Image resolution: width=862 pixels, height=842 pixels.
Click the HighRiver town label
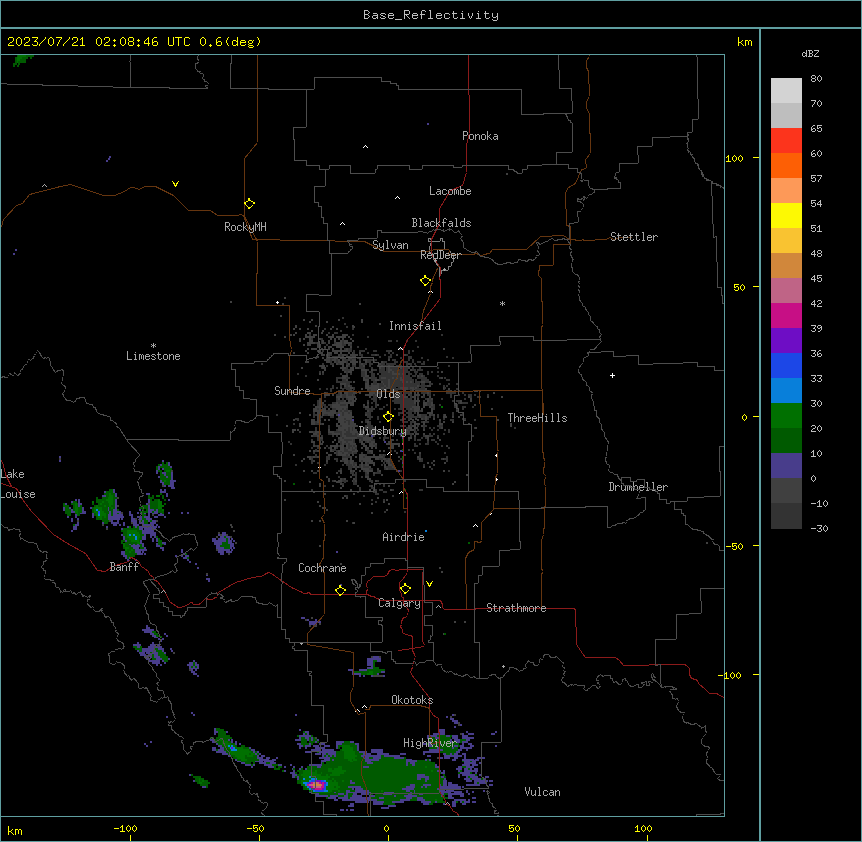pyautogui.click(x=430, y=743)
